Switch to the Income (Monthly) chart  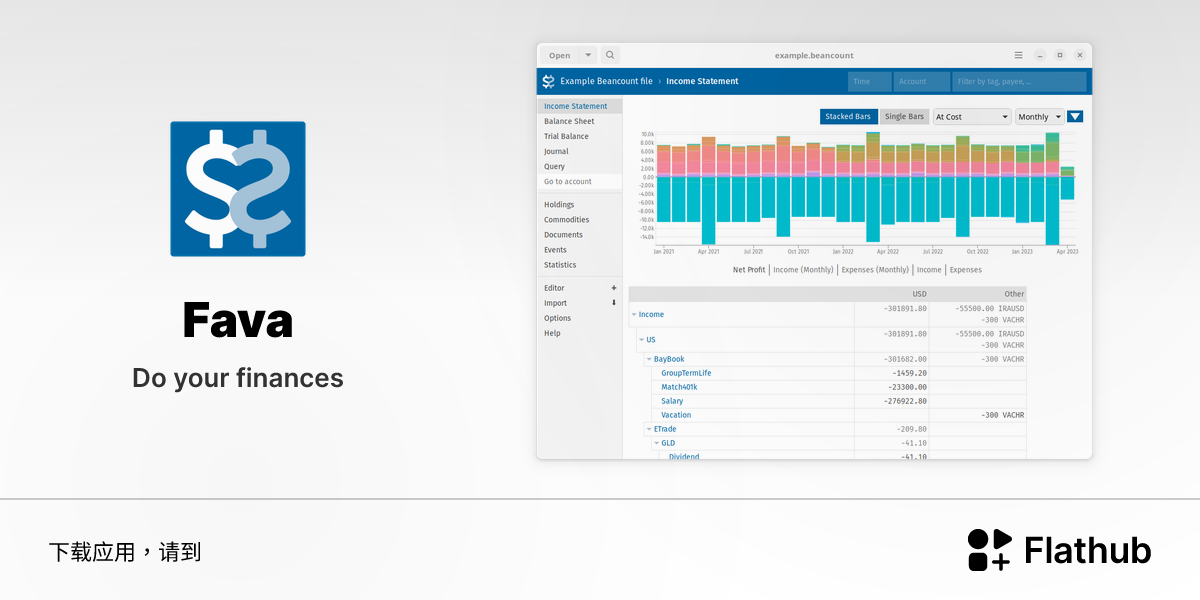pos(803,270)
